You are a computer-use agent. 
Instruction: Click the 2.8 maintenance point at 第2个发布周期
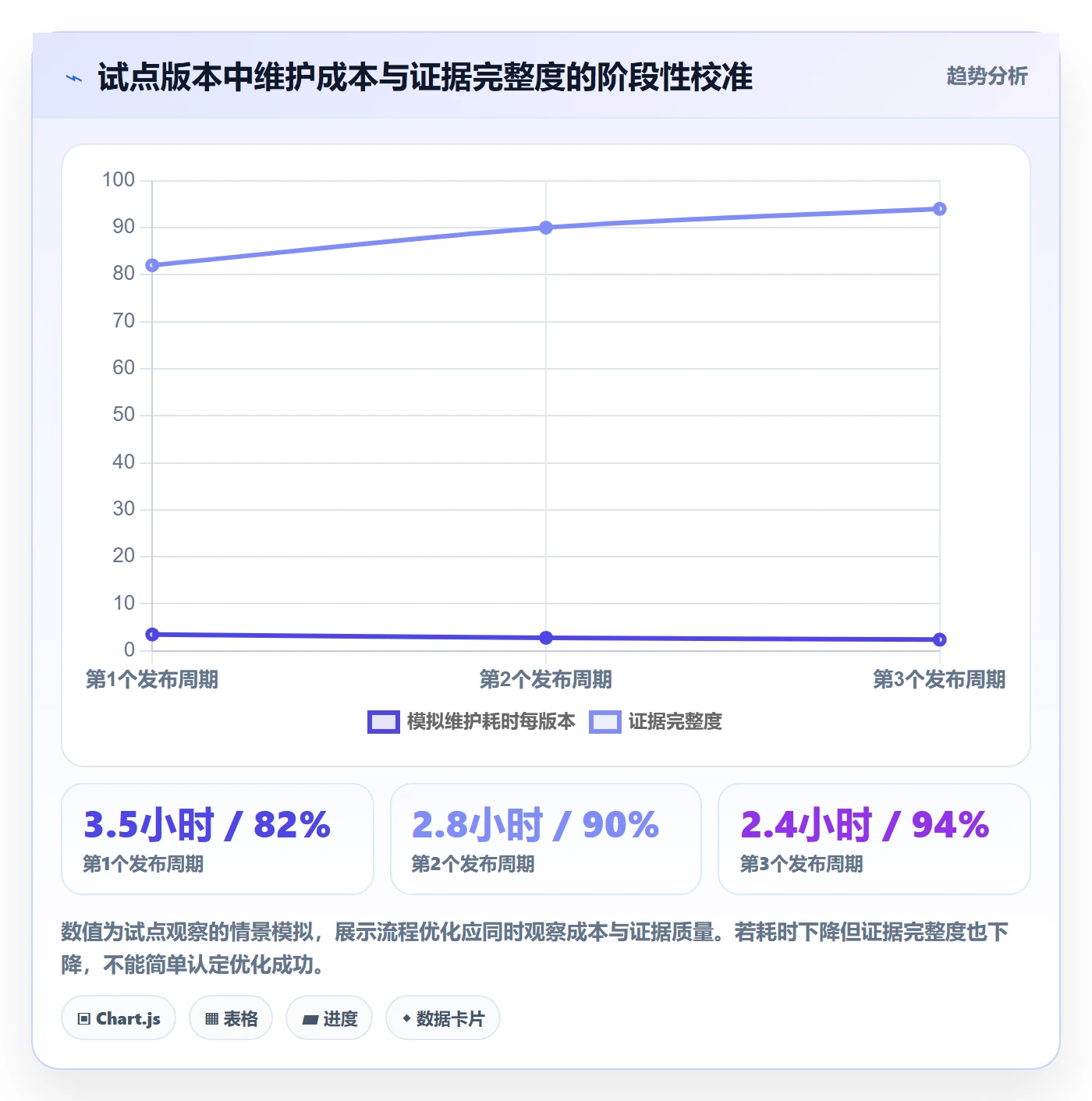[546, 638]
